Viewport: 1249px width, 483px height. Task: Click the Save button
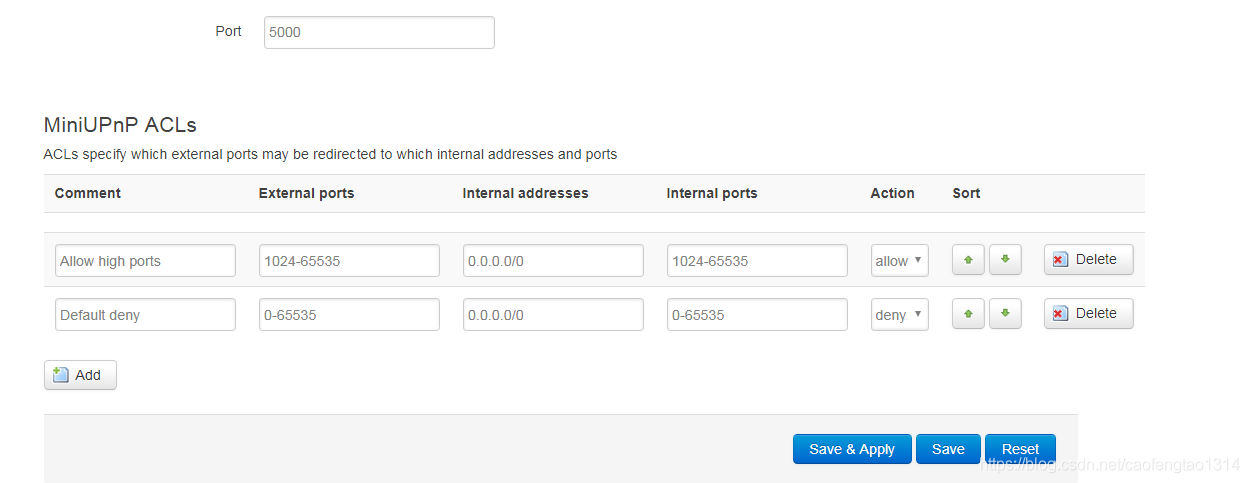pos(948,449)
